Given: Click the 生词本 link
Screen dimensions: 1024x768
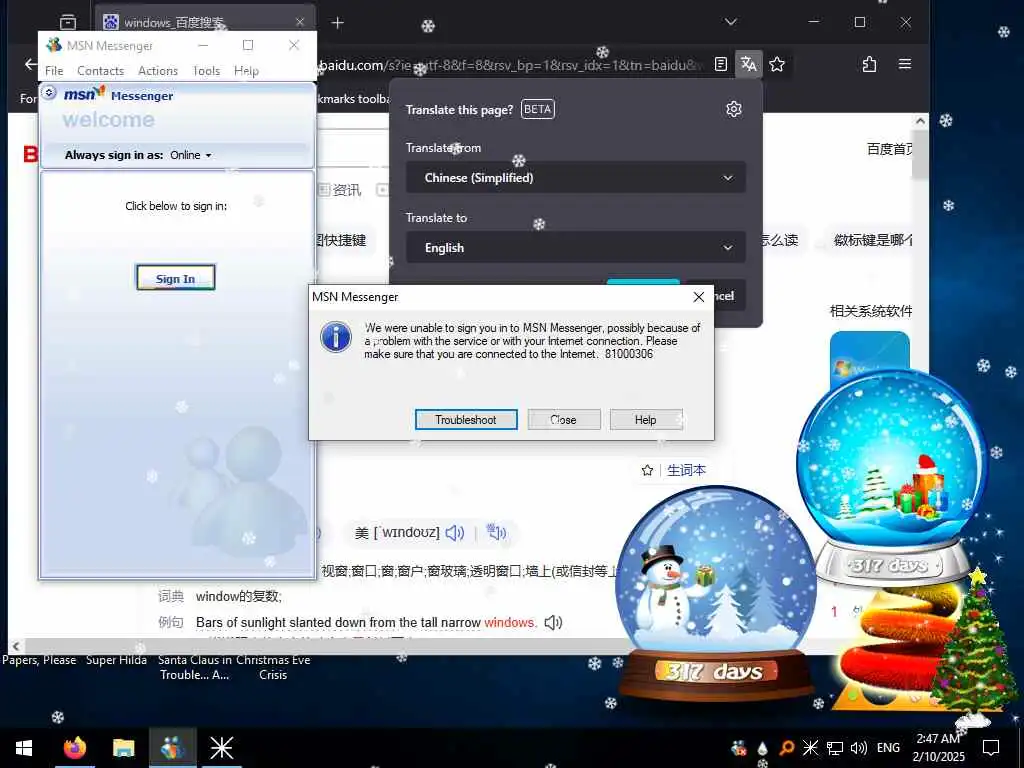Looking at the screenshot, I should [686, 470].
